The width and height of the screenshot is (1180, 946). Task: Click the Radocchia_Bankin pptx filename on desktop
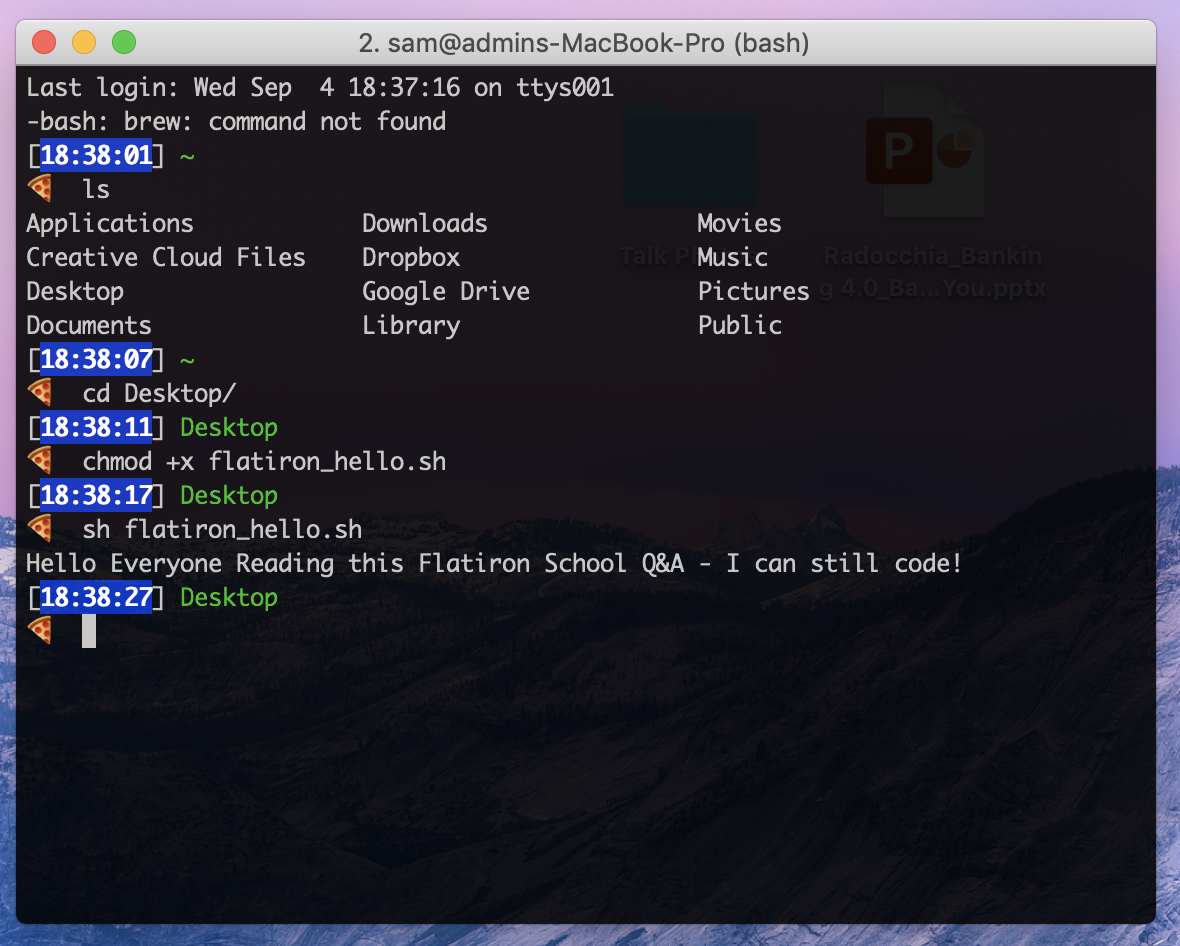pyautogui.click(x=932, y=272)
